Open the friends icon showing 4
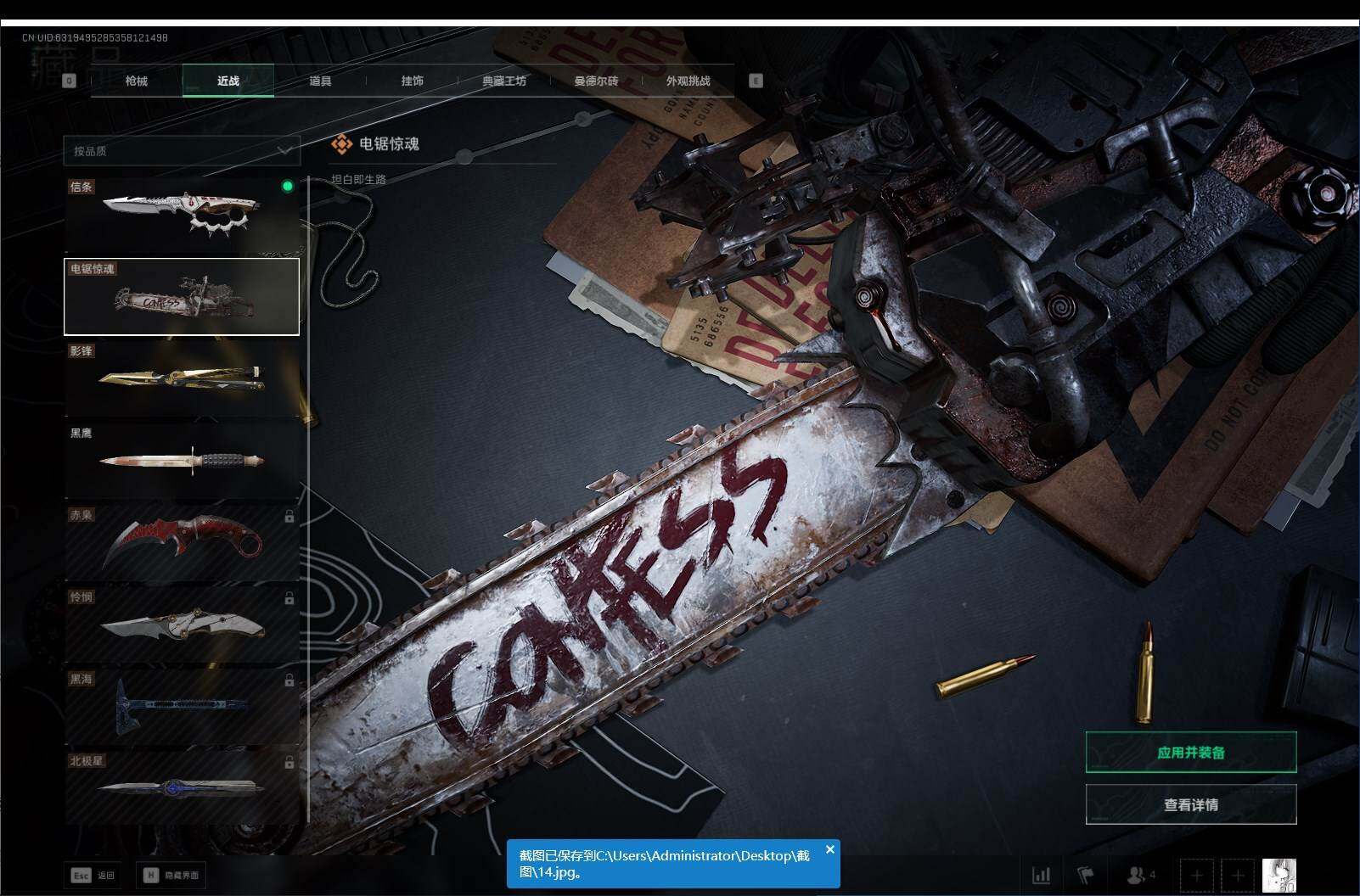Viewport: 1360px width, 896px height. coord(1140,875)
